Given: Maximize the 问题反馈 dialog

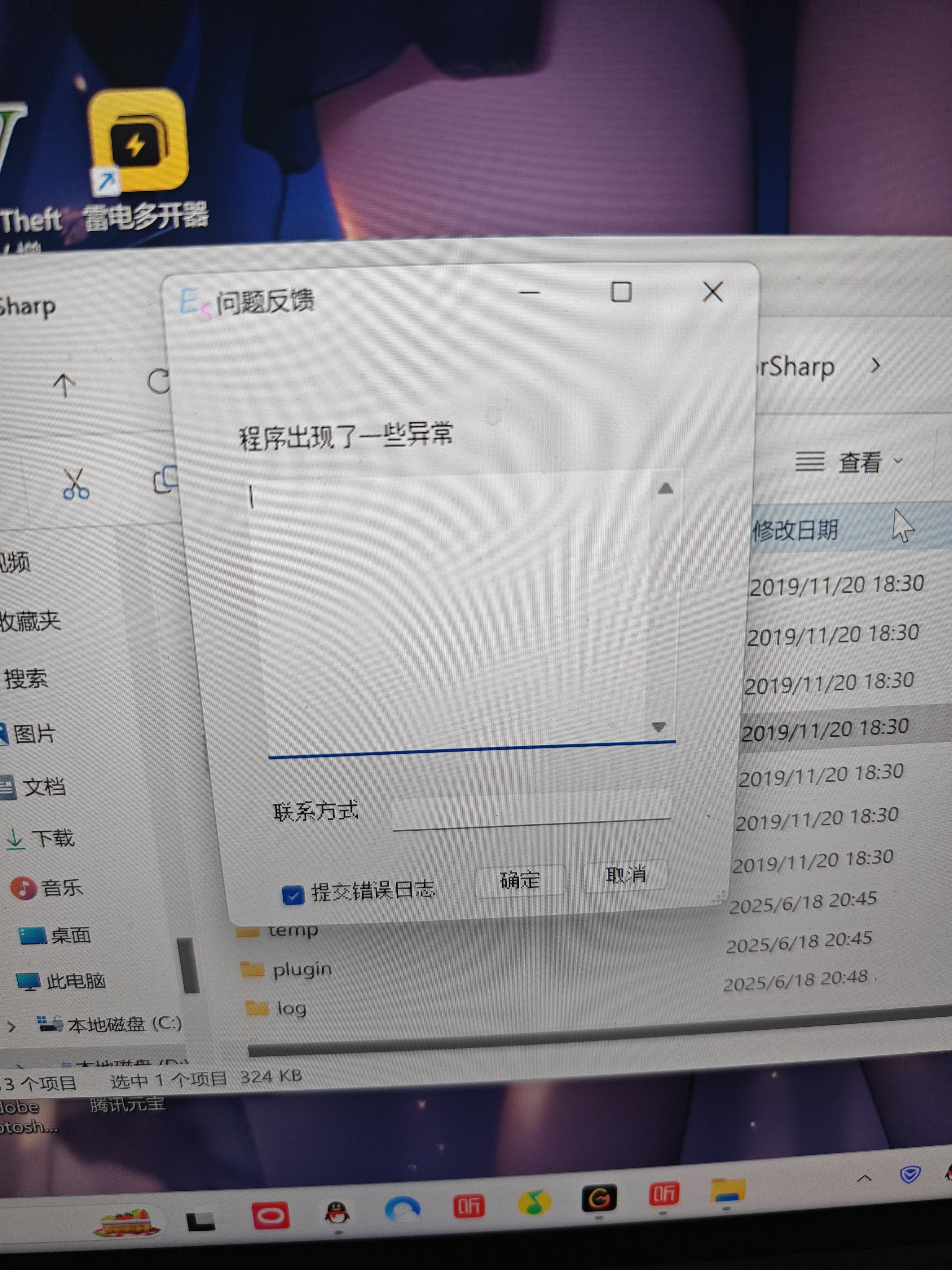Looking at the screenshot, I should [x=621, y=292].
